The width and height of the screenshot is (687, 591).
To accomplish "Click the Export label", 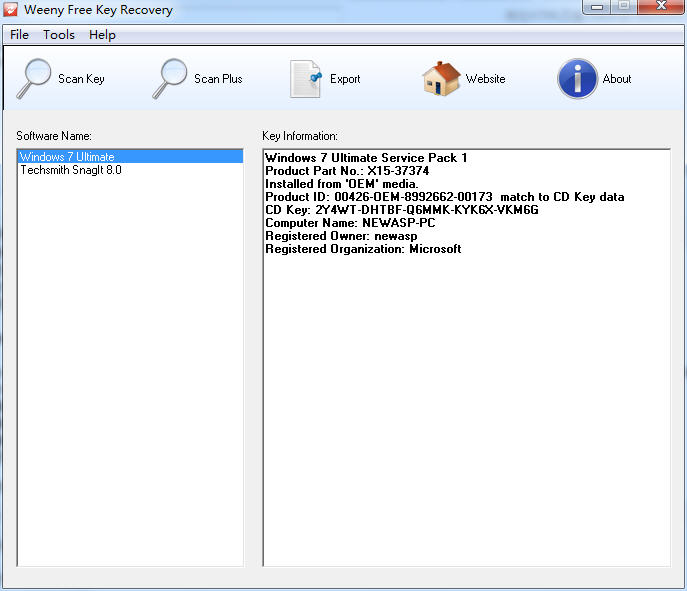I will (345, 79).
